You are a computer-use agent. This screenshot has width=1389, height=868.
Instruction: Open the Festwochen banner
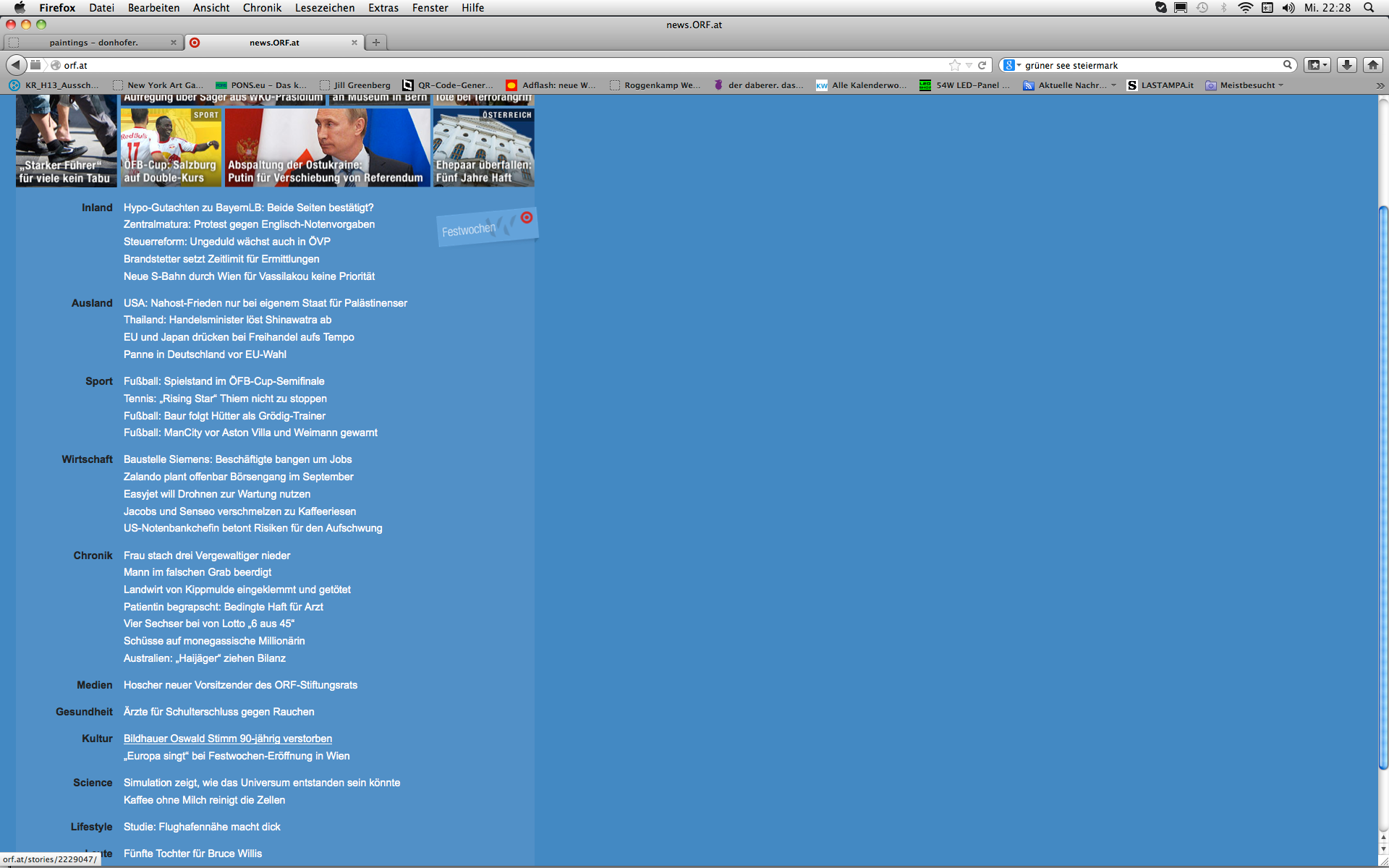point(487,227)
